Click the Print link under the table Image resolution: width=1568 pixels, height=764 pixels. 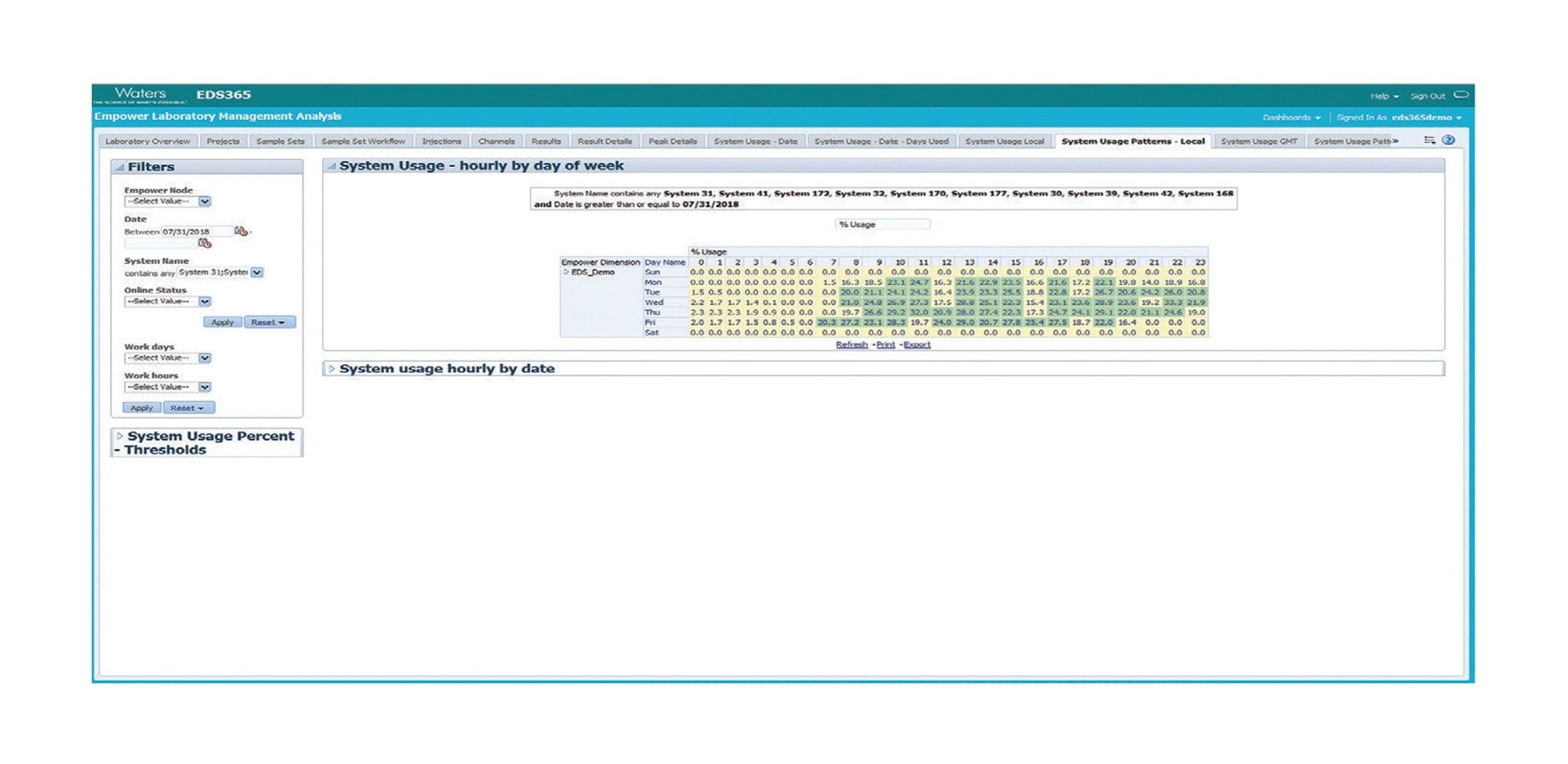point(885,345)
